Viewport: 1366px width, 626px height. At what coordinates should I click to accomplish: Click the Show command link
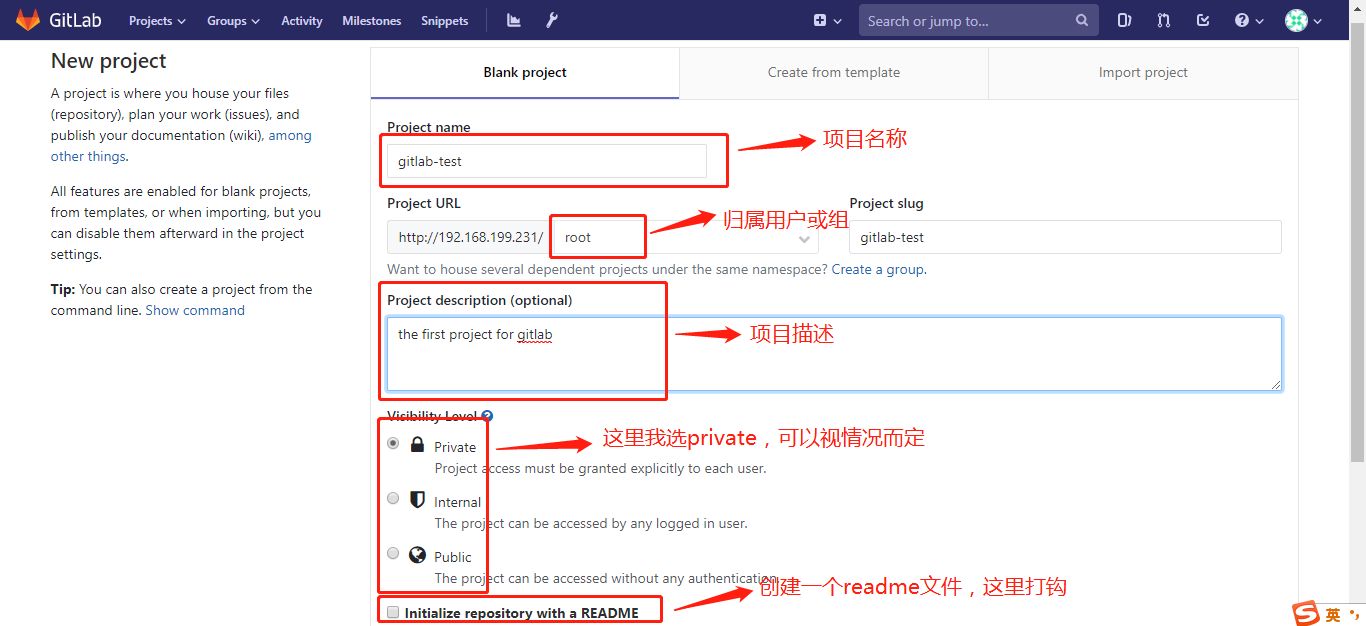tap(195, 310)
